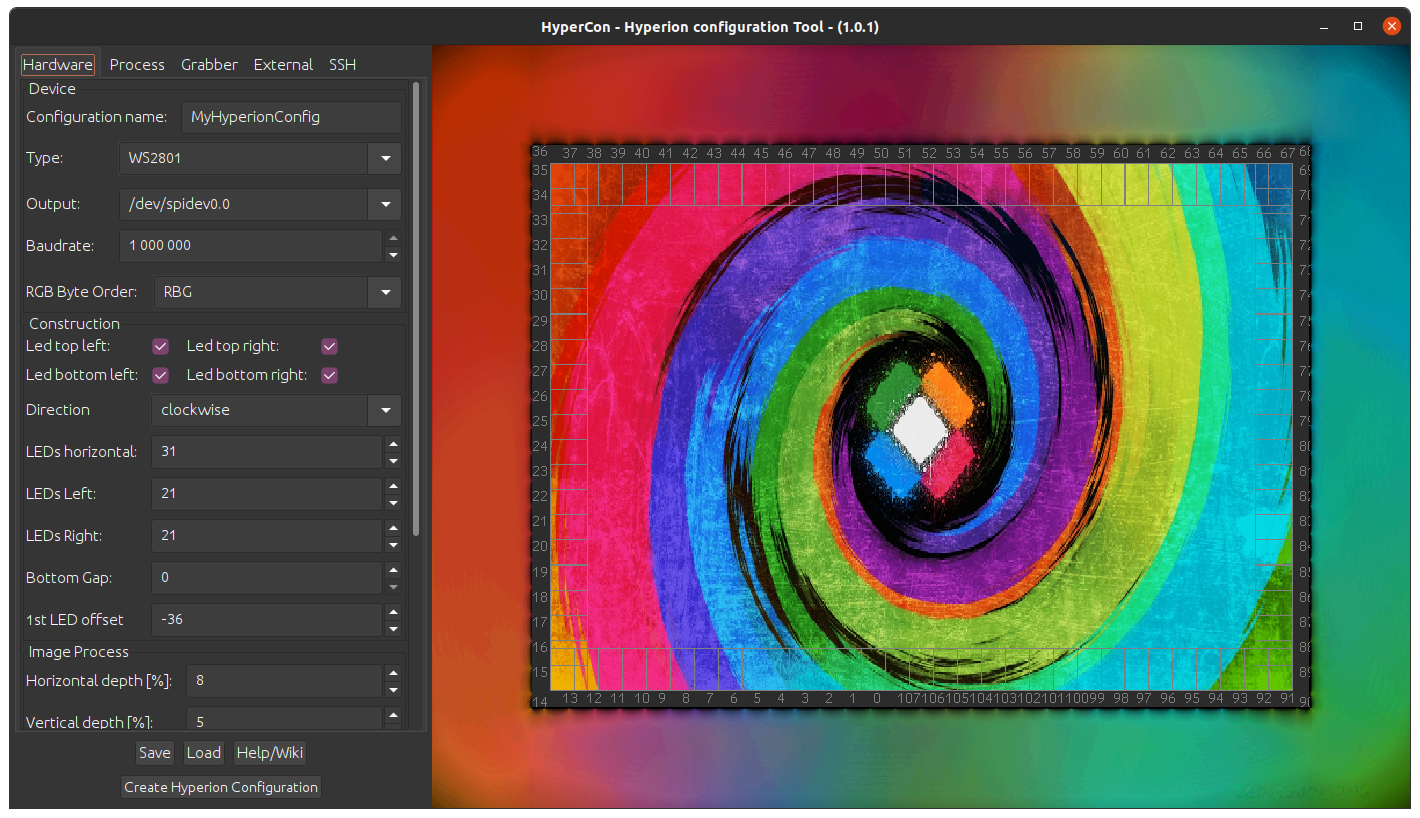Increase LEDs Left with up arrow
Viewport: 1420px width, 818px height.
tap(393, 486)
